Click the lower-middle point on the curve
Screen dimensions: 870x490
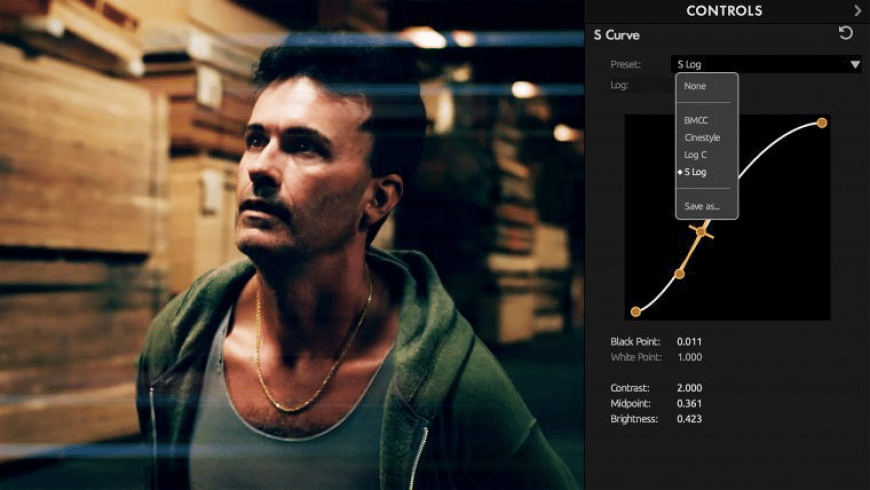click(x=679, y=273)
